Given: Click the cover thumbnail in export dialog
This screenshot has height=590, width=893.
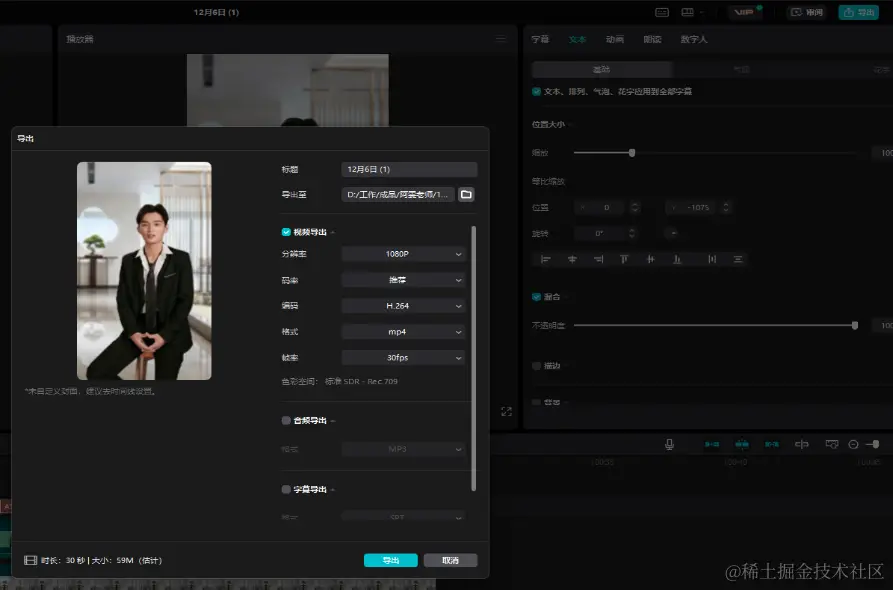Looking at the screenshot, I should click(144, 271).
